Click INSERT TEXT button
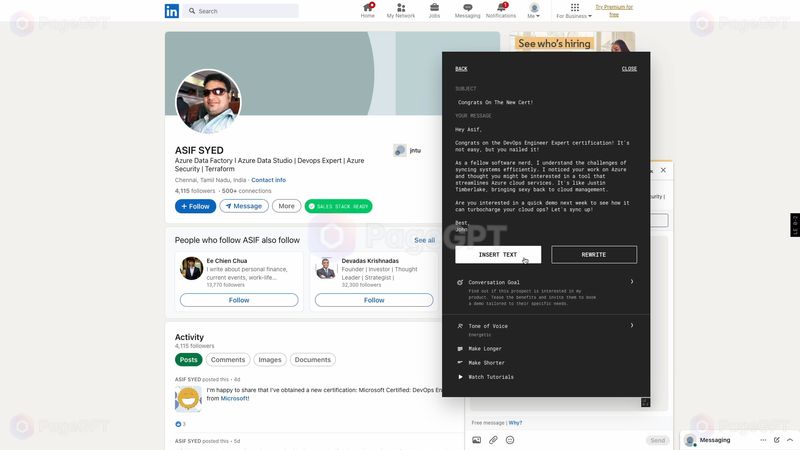 click(x=498, y=255)
